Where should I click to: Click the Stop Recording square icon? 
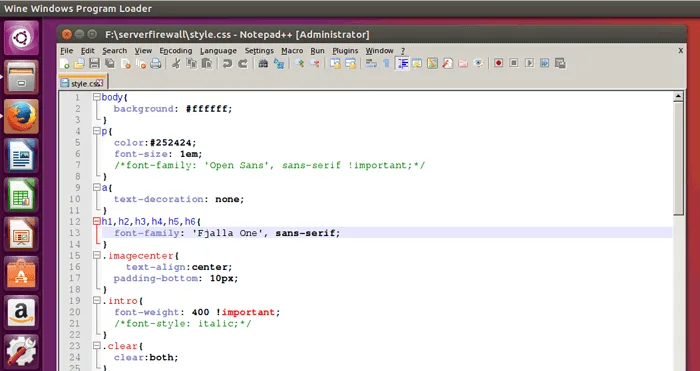point(514,63)
